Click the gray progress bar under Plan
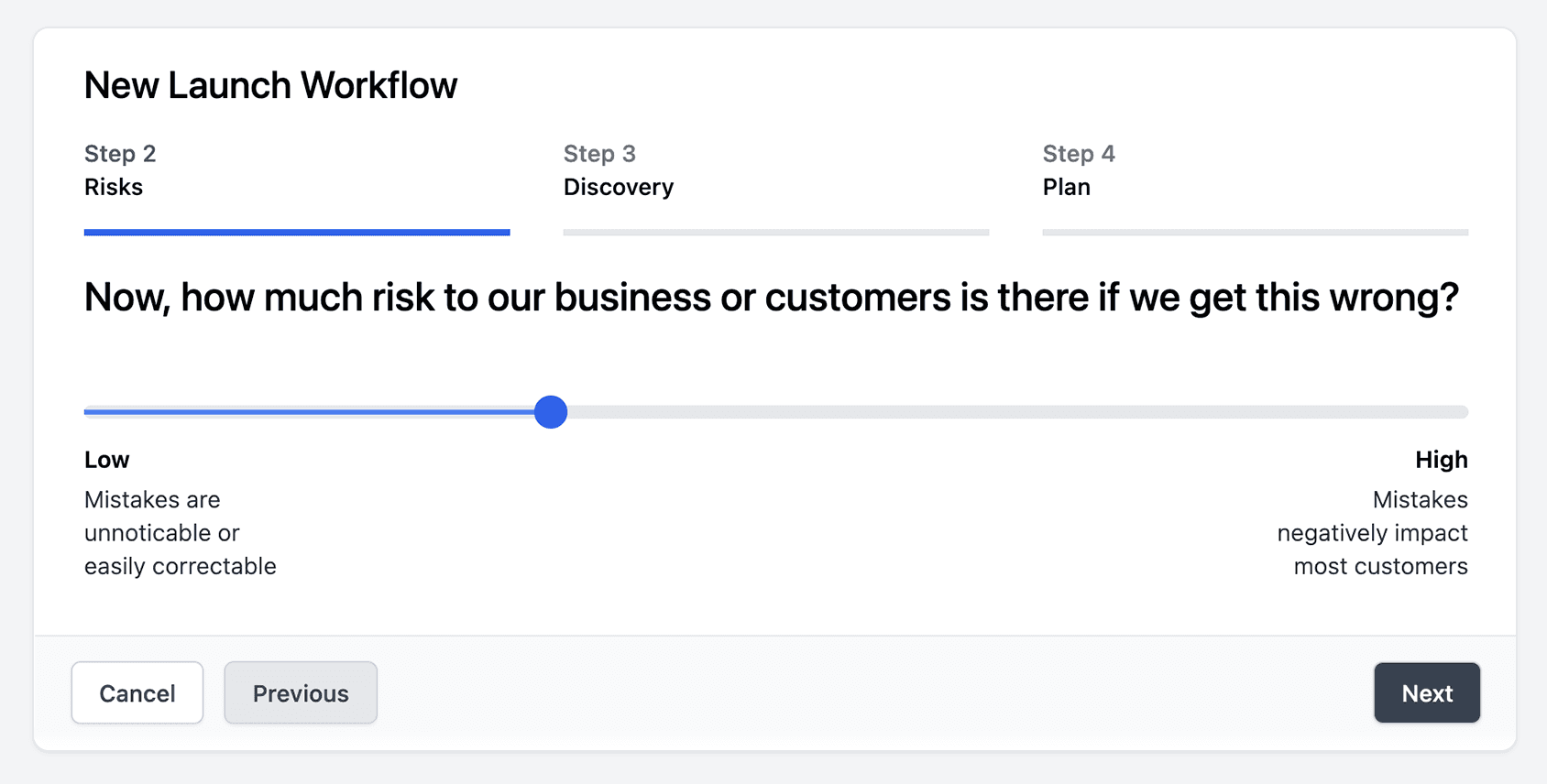1547x784 pixels. point(1256,233)
